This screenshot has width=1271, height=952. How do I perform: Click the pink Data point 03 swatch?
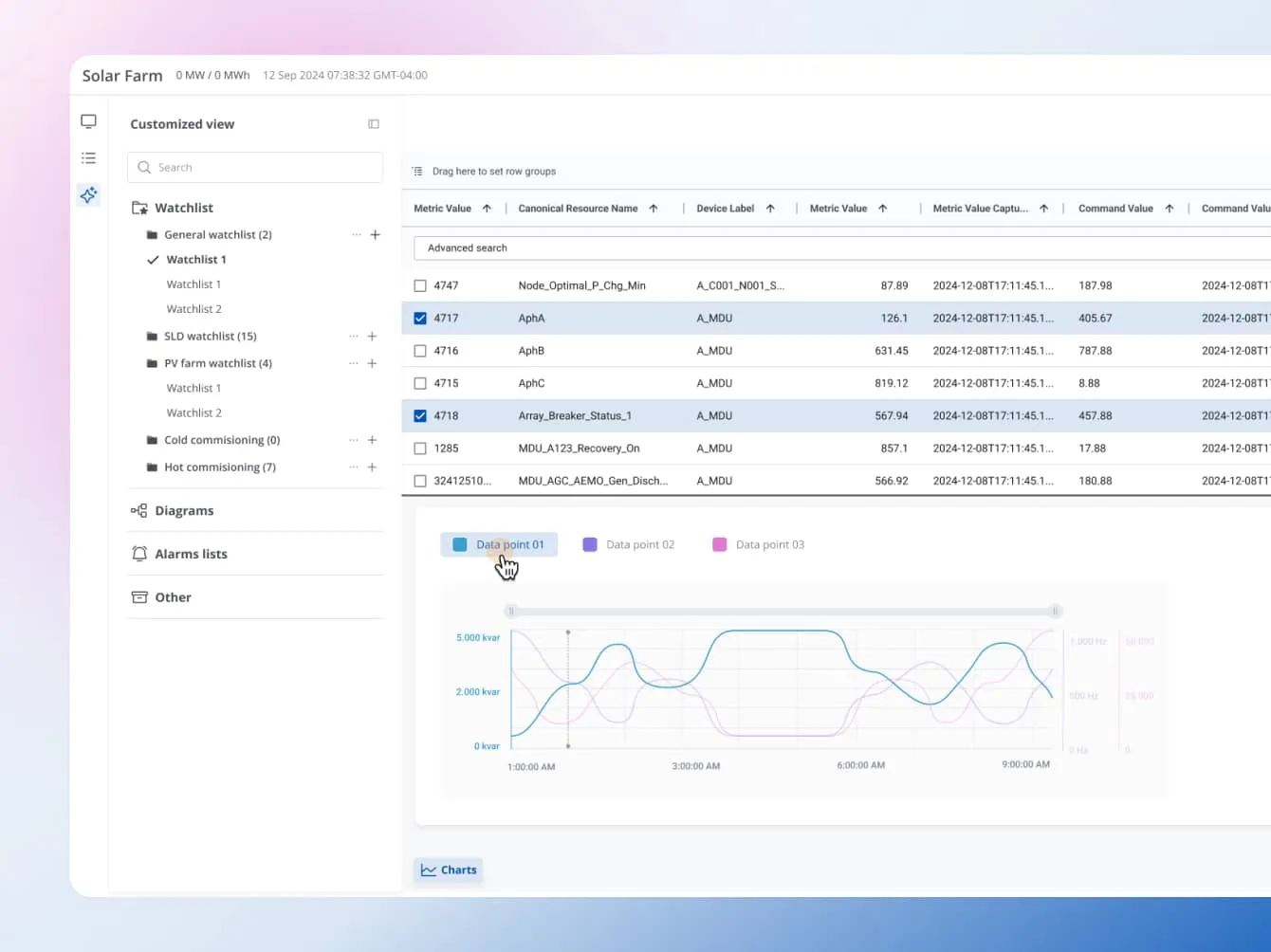click(x=720, y=544)
